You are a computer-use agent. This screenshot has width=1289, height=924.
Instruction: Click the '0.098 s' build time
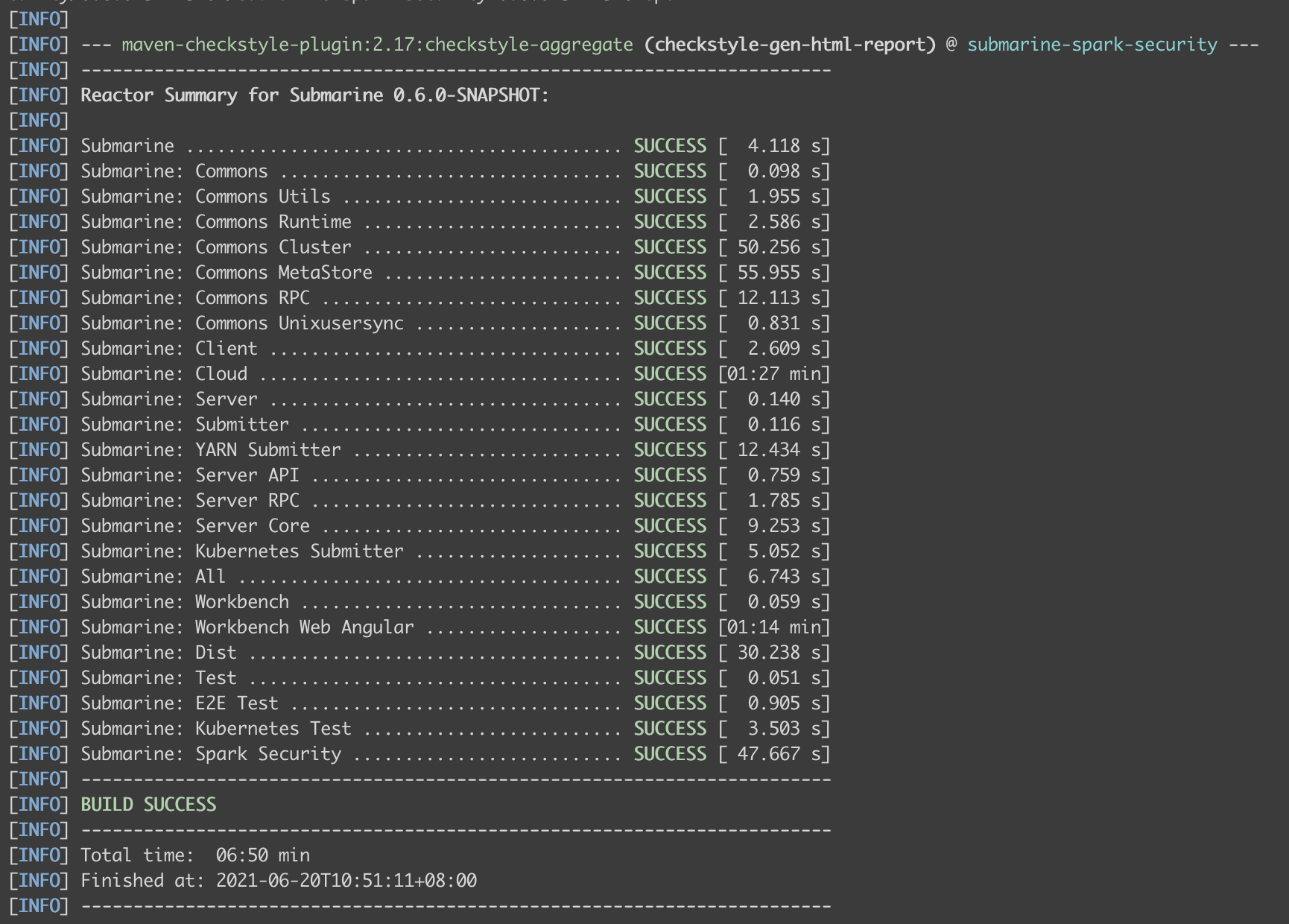[x=784, y=171]
